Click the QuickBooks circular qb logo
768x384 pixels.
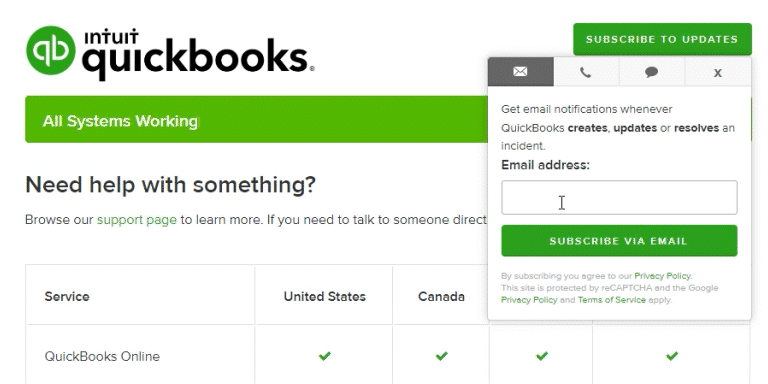click(x=51, y=50)
